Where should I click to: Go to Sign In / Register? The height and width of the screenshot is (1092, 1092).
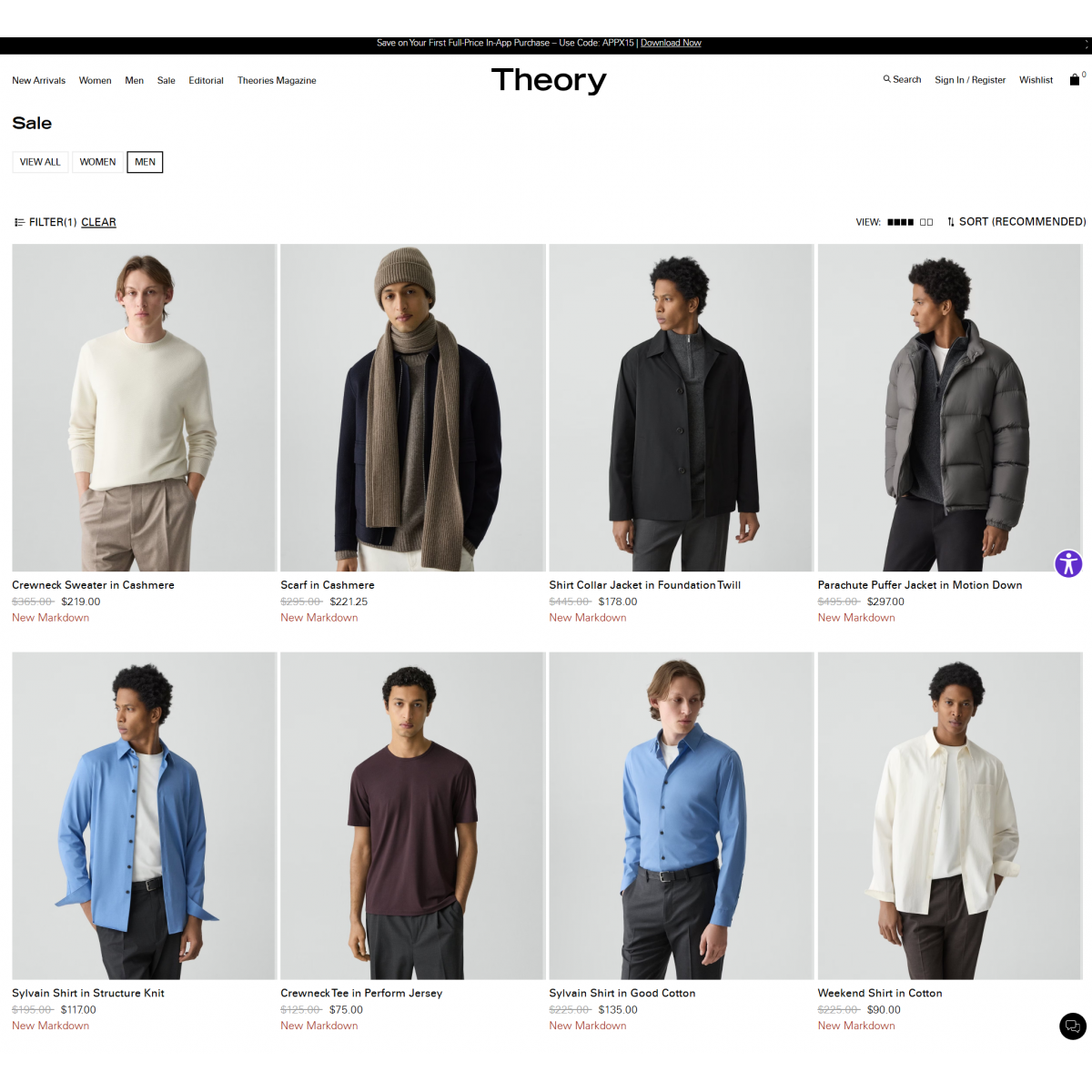coord(970,80)
